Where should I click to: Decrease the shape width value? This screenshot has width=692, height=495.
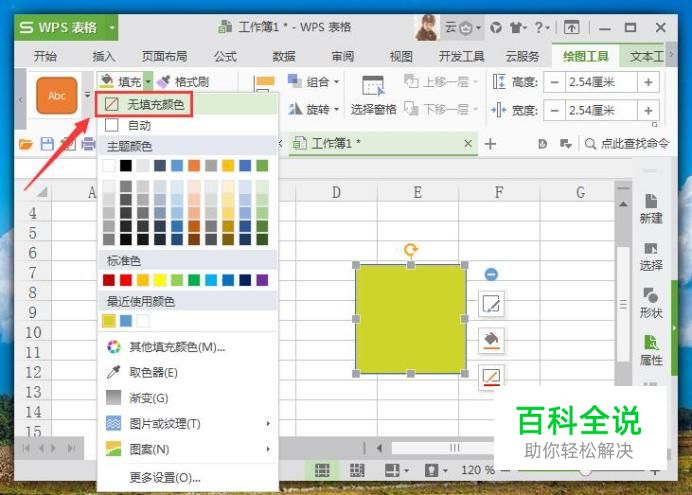(555, 110)
